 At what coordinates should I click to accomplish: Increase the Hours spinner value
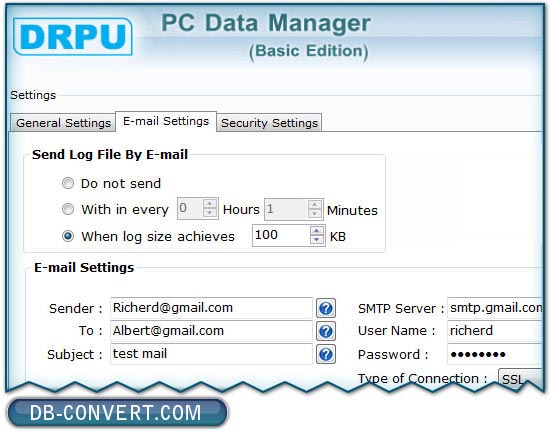click(x=210, y=204)
